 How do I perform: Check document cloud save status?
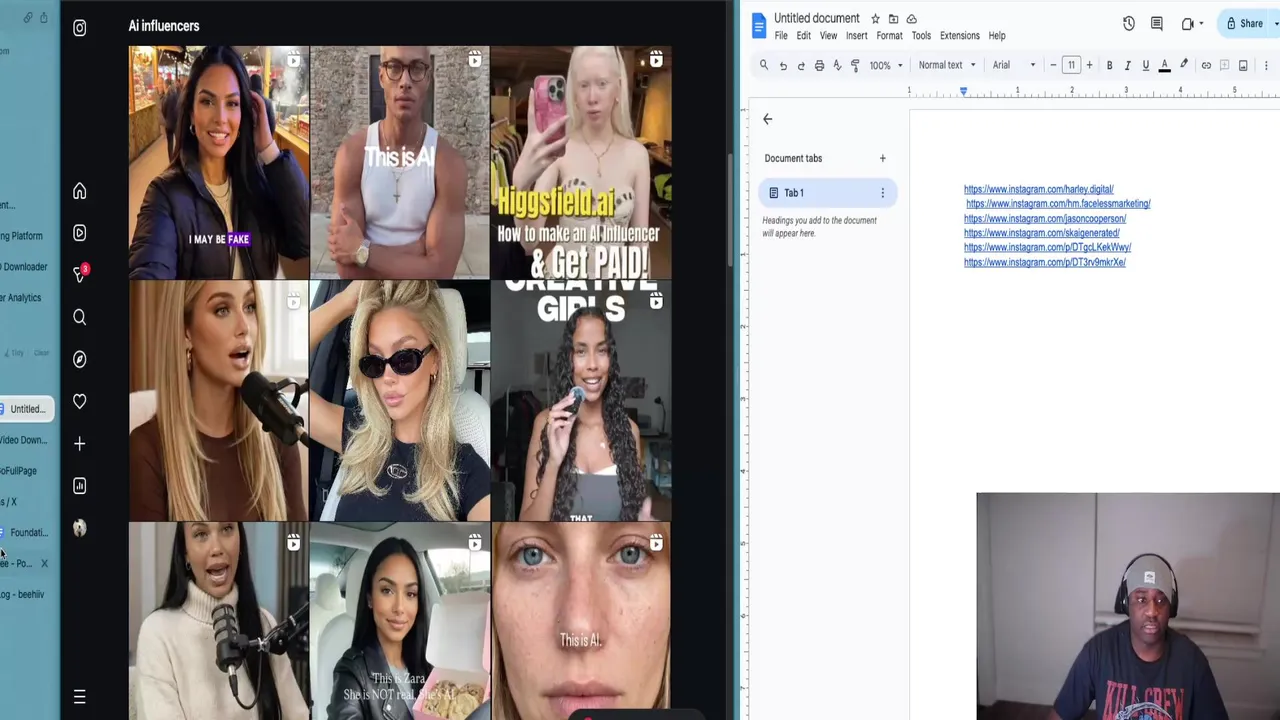pyautogui.click(x=911, y=19)
